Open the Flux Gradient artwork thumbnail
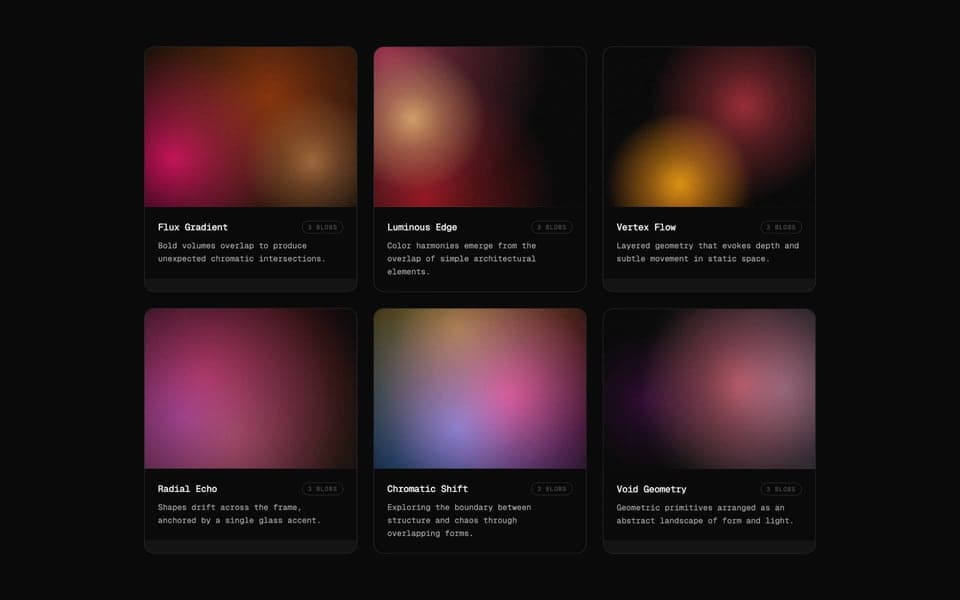 tap(250, 127)
